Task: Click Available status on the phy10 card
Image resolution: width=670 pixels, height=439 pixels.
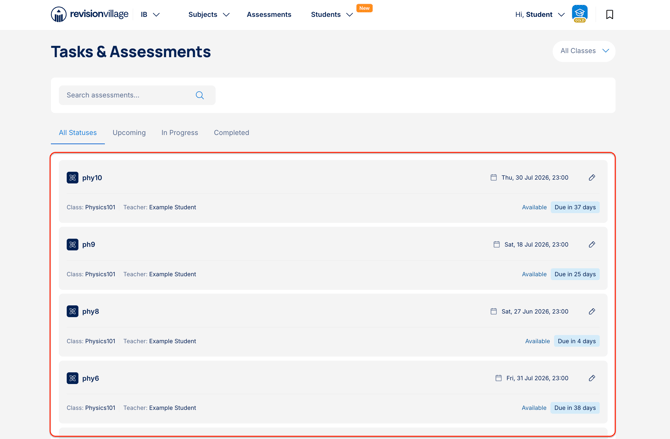Action: (534, 207)
